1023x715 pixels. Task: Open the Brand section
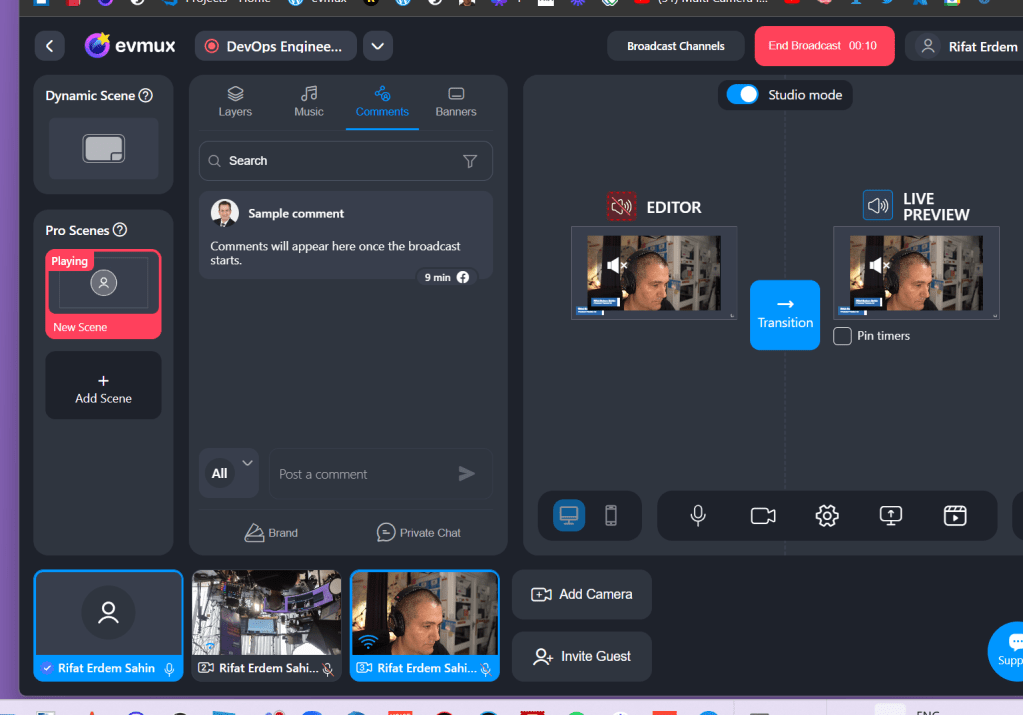271,533
